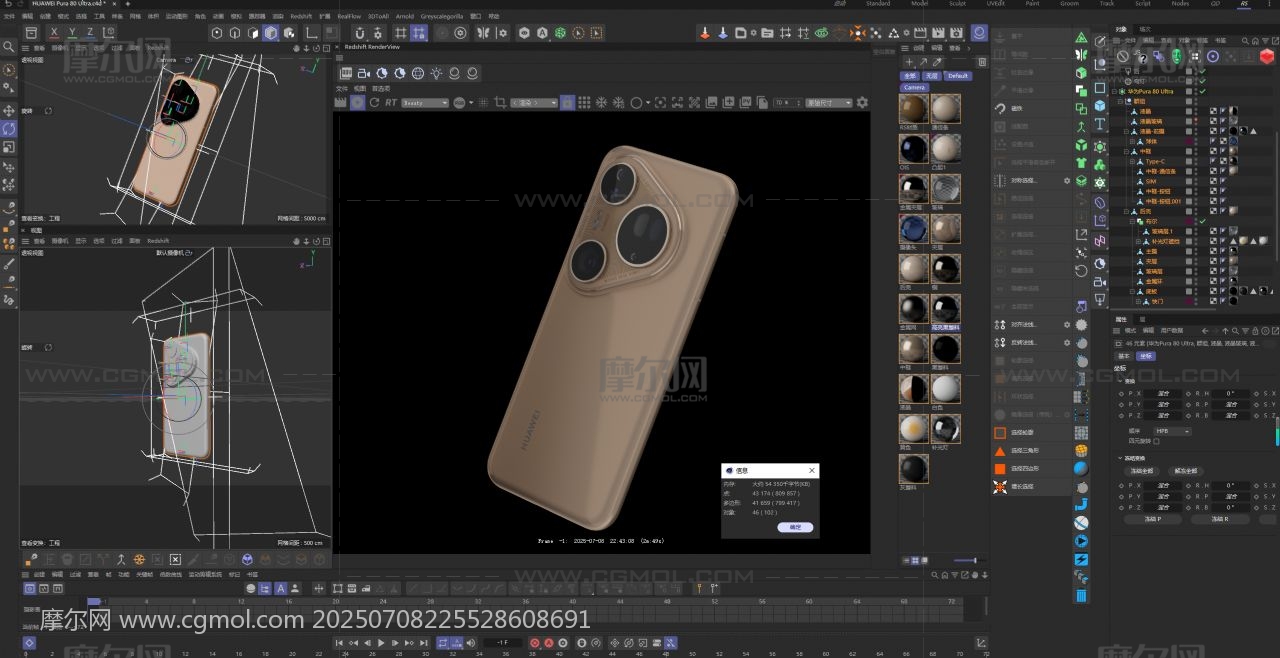
Task: Open the zoom percentage dropdown in RenderView
Action: click(787, 103)
